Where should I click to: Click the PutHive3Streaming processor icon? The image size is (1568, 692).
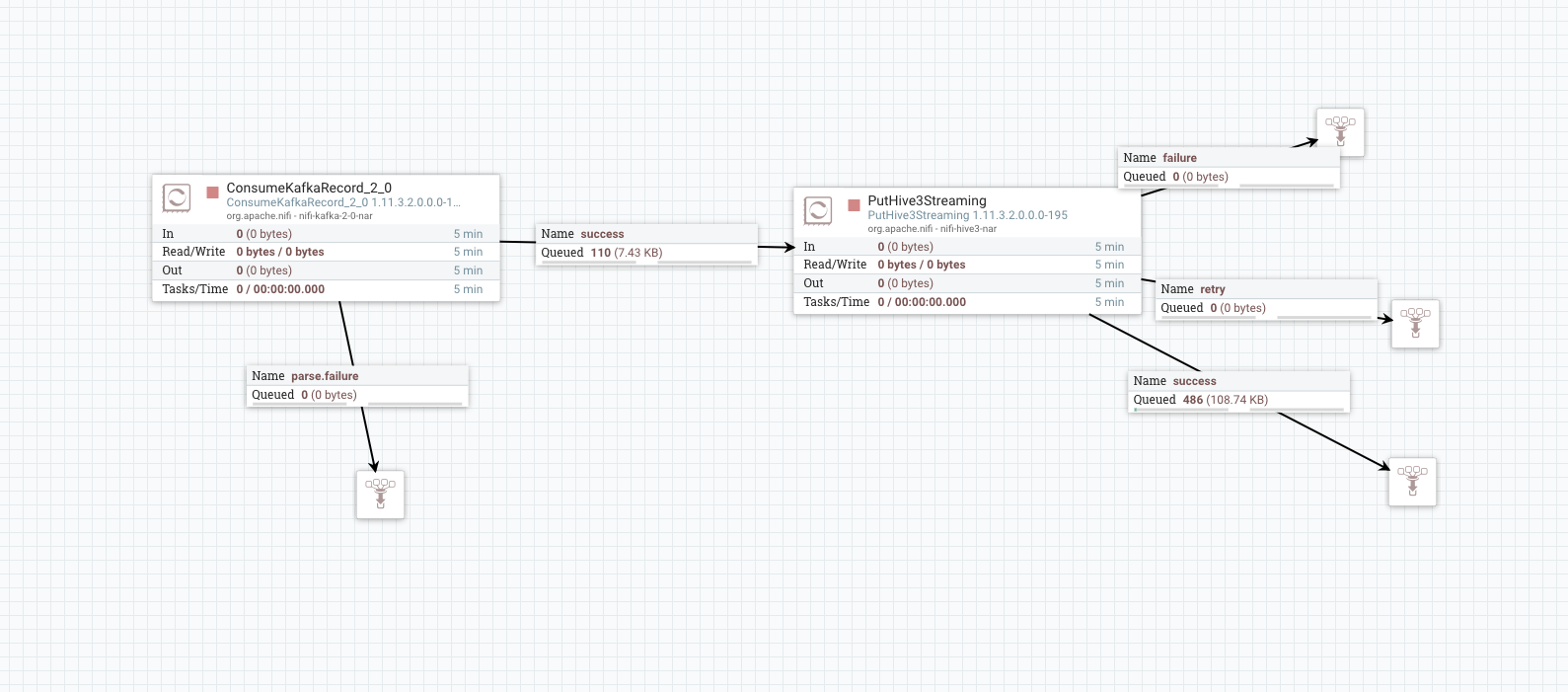point(818,210)
